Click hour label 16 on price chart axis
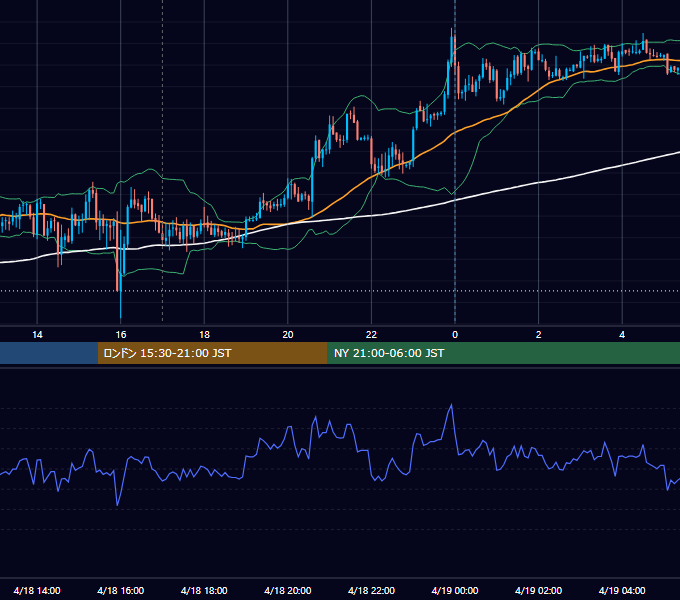 [121, 334]
